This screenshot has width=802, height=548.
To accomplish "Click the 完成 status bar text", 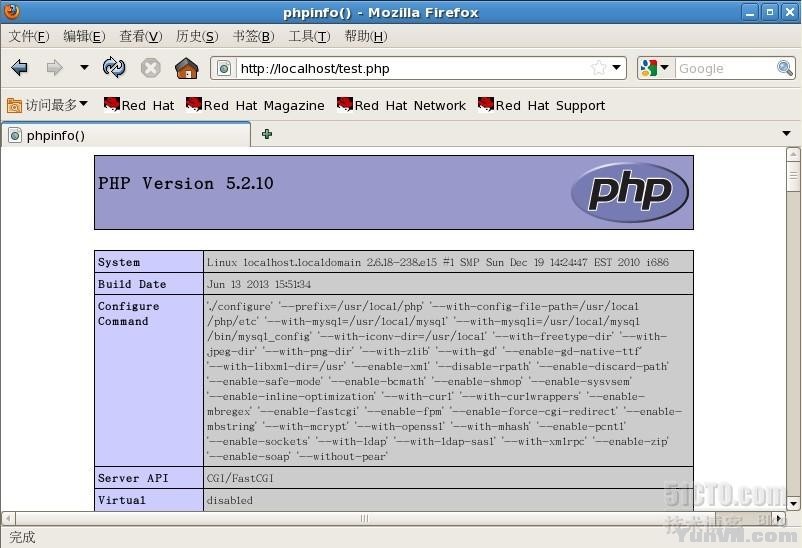I will 22,537.
